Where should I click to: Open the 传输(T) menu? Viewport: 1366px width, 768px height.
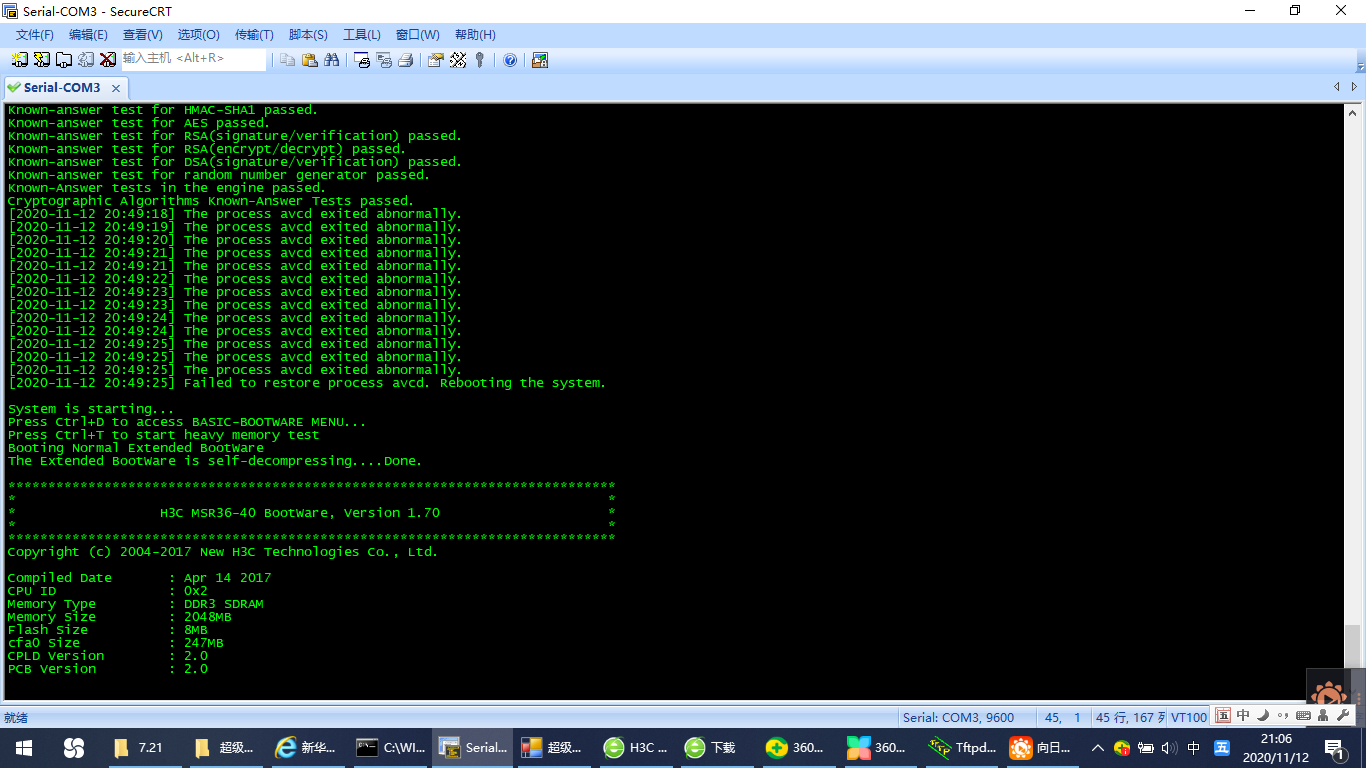[x=254, y=35]
